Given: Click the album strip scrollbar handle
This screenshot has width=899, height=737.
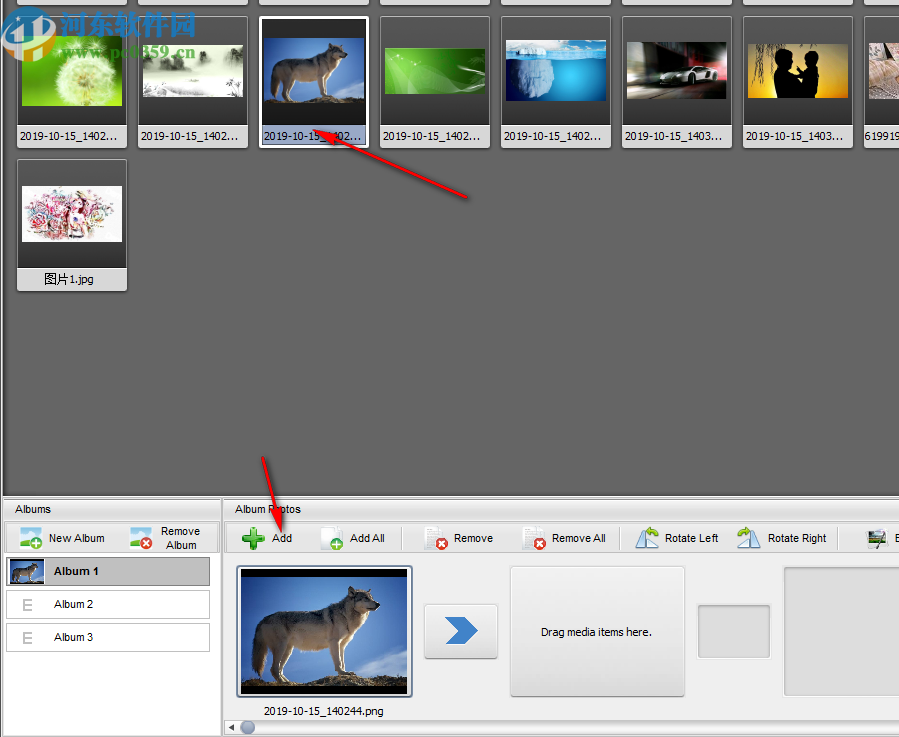Looking at the screenshot, I should [x=248, y=727].
